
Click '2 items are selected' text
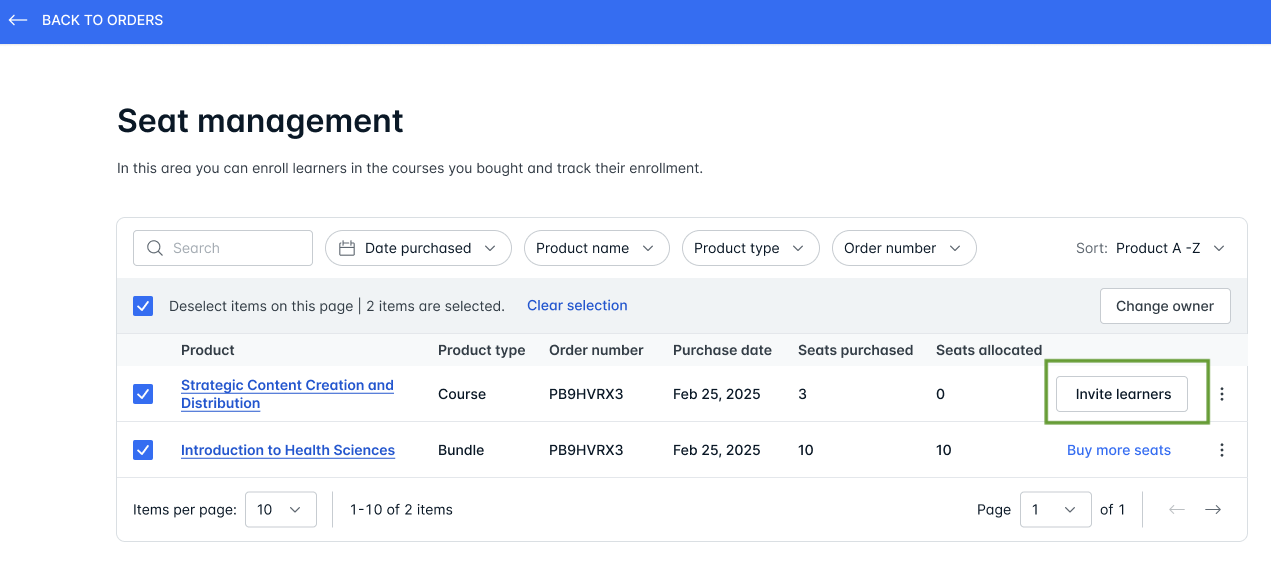(435, 306)
